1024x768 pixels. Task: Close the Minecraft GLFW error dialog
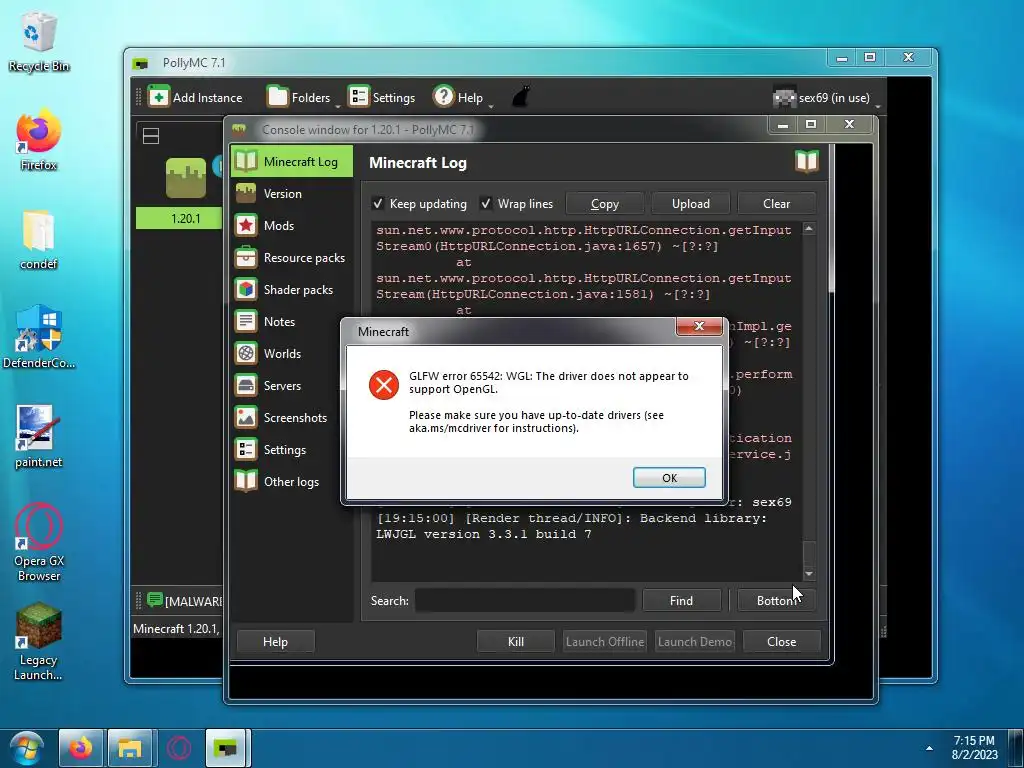click(x=699, y=326)
